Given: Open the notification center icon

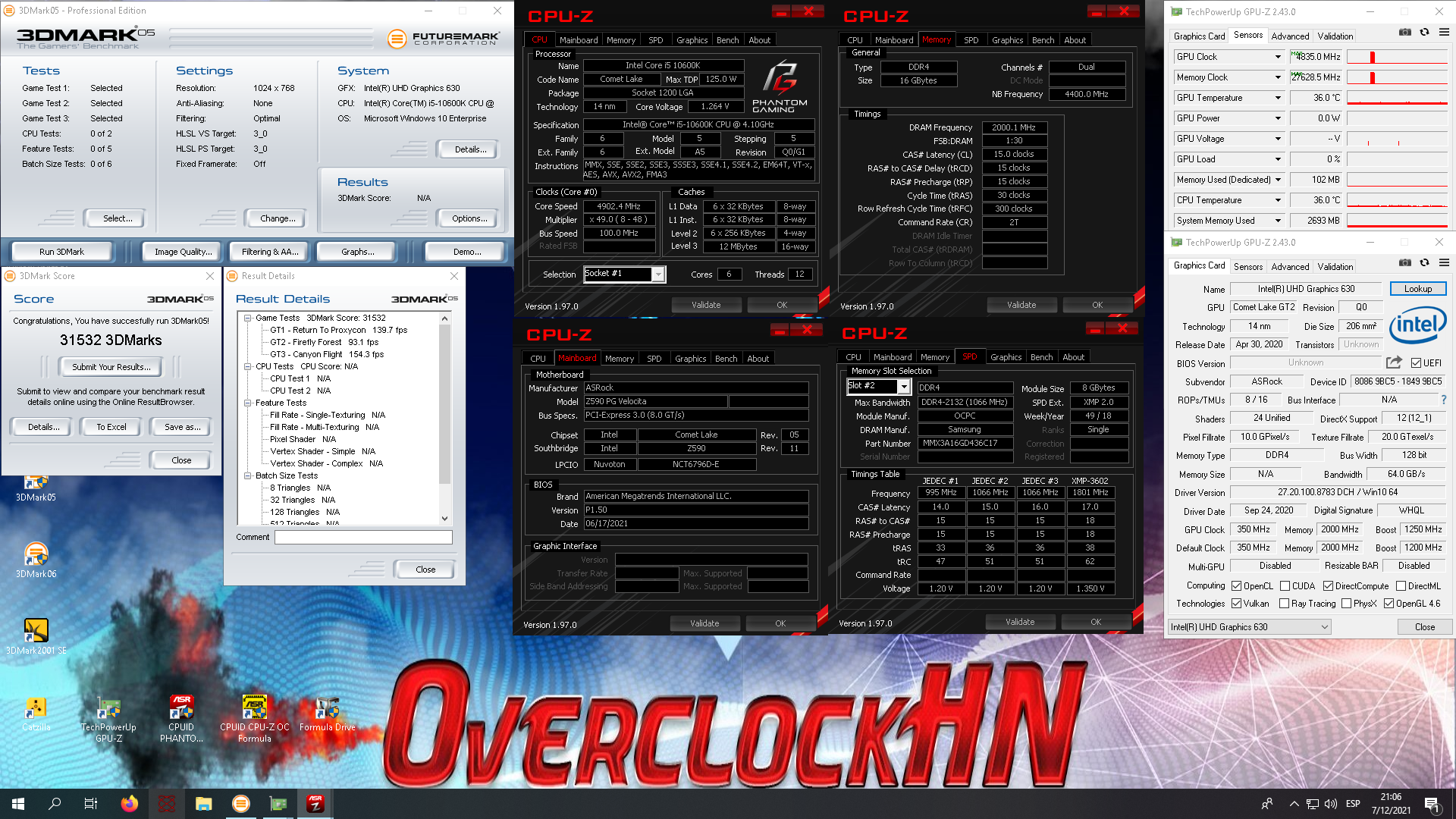Looking at the screenshot, I should pos(1431,804).
